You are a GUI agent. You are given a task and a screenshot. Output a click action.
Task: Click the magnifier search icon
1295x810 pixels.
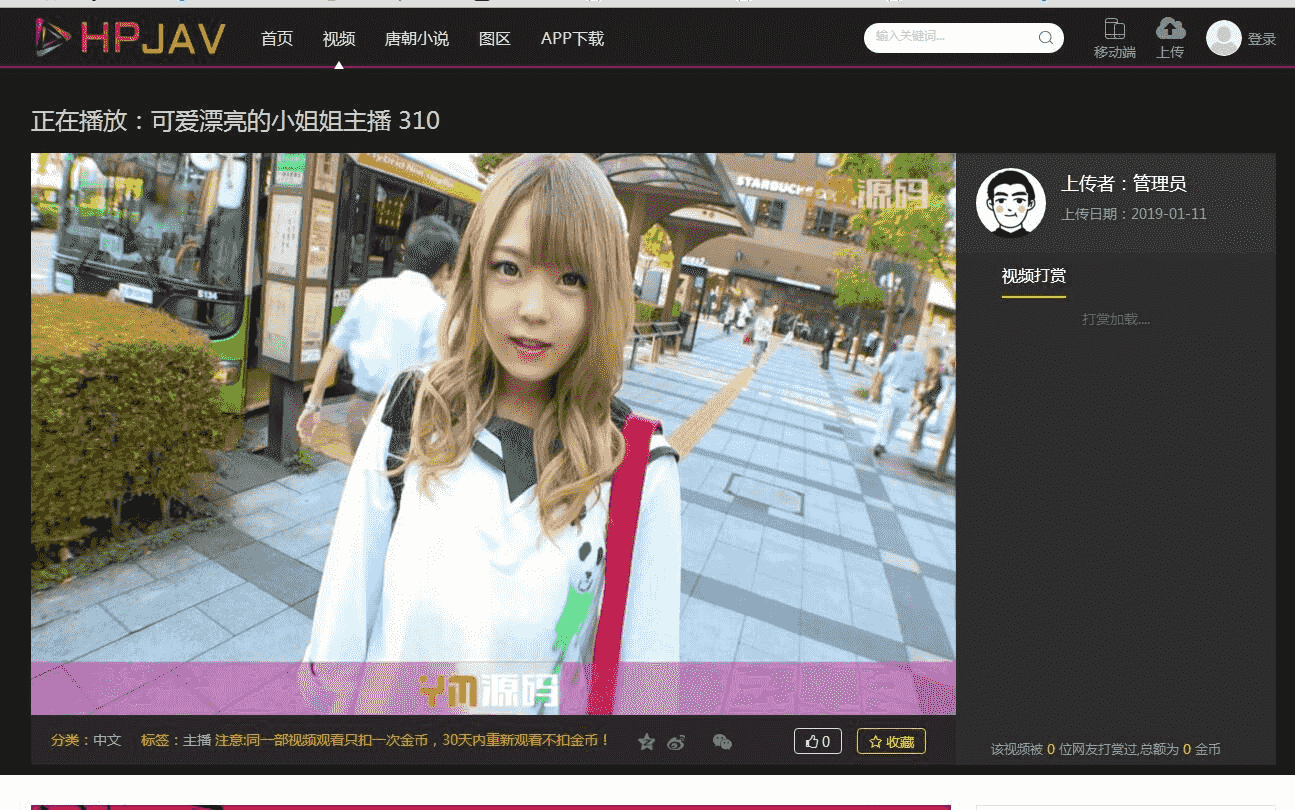pos(1046,38)
